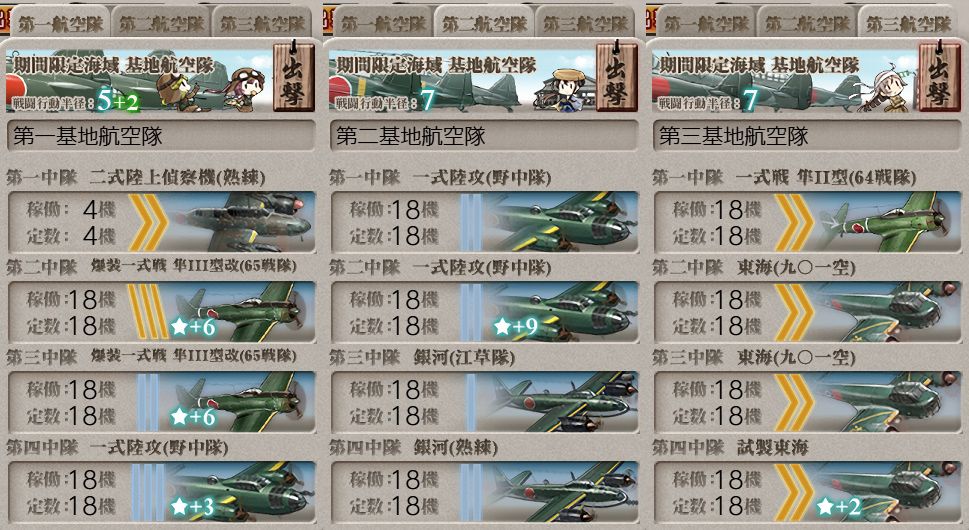The image size is (969, 530).
Task: Switch to 第二航空隊 tab in left panel
Action: [x=161, y=23]
